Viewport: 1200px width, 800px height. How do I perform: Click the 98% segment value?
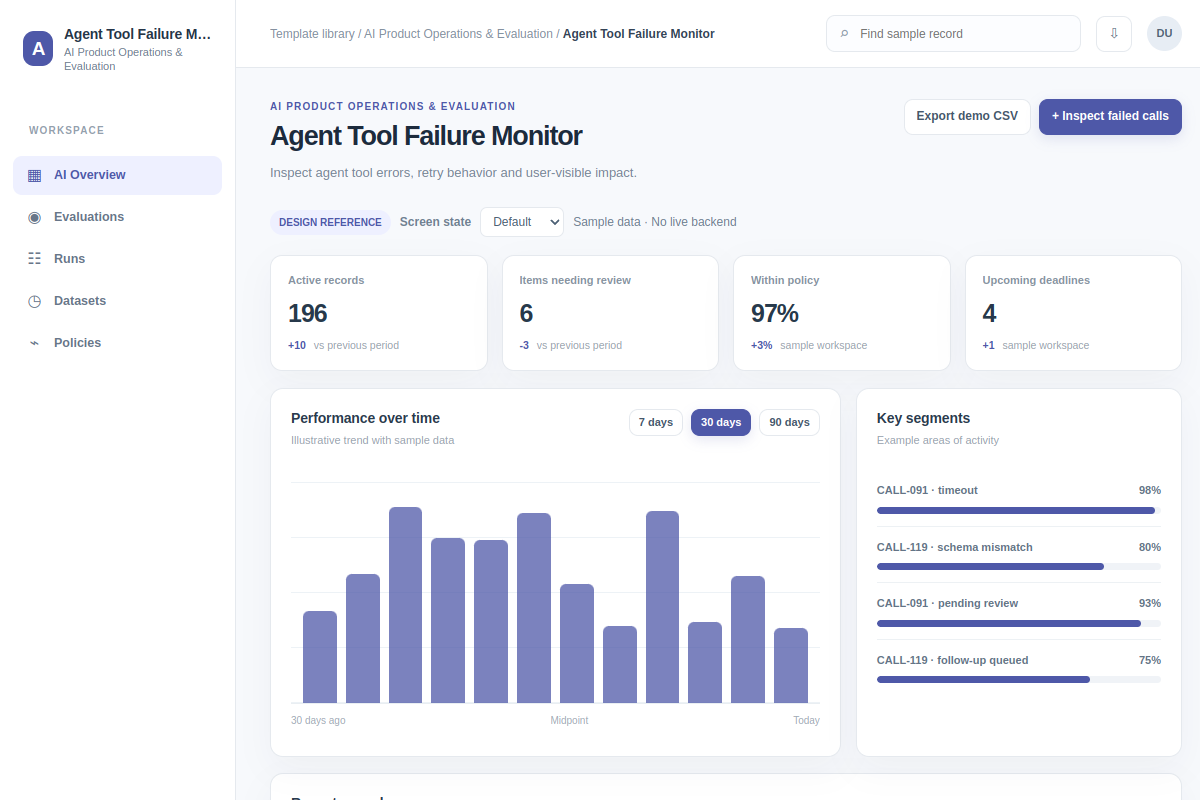point(1150,490)
